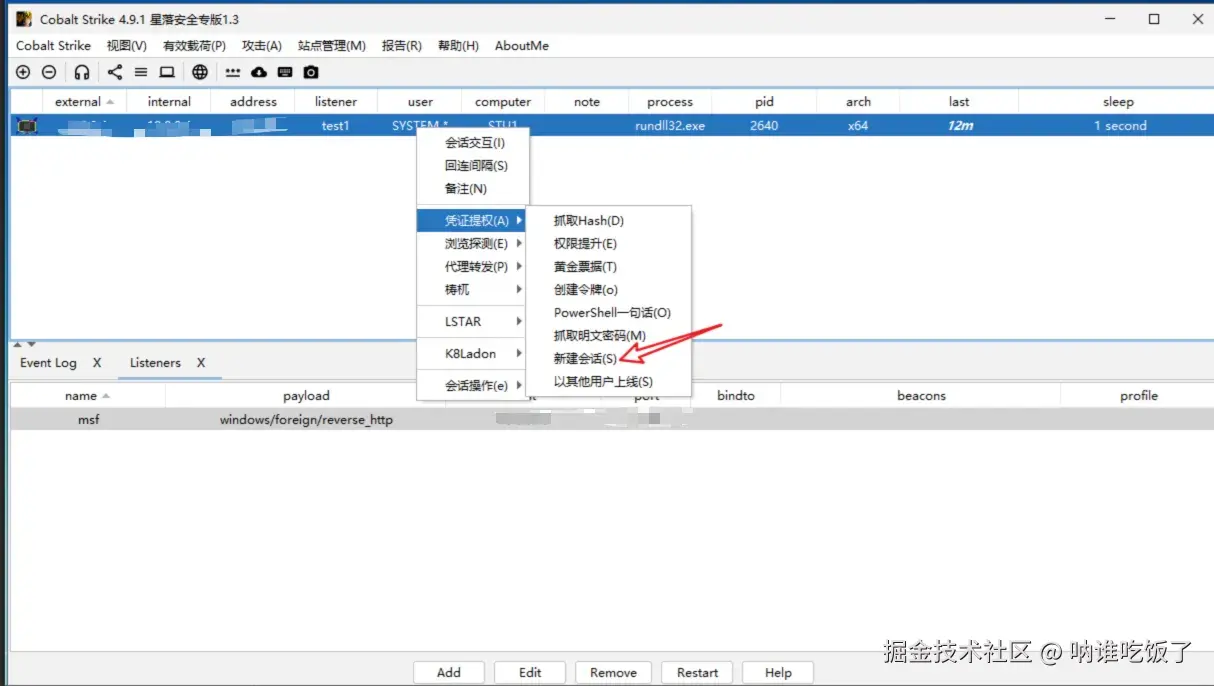1214x686 pixels.
Task: Sort sessions by pid column header
Action: [x=764, y=102]
